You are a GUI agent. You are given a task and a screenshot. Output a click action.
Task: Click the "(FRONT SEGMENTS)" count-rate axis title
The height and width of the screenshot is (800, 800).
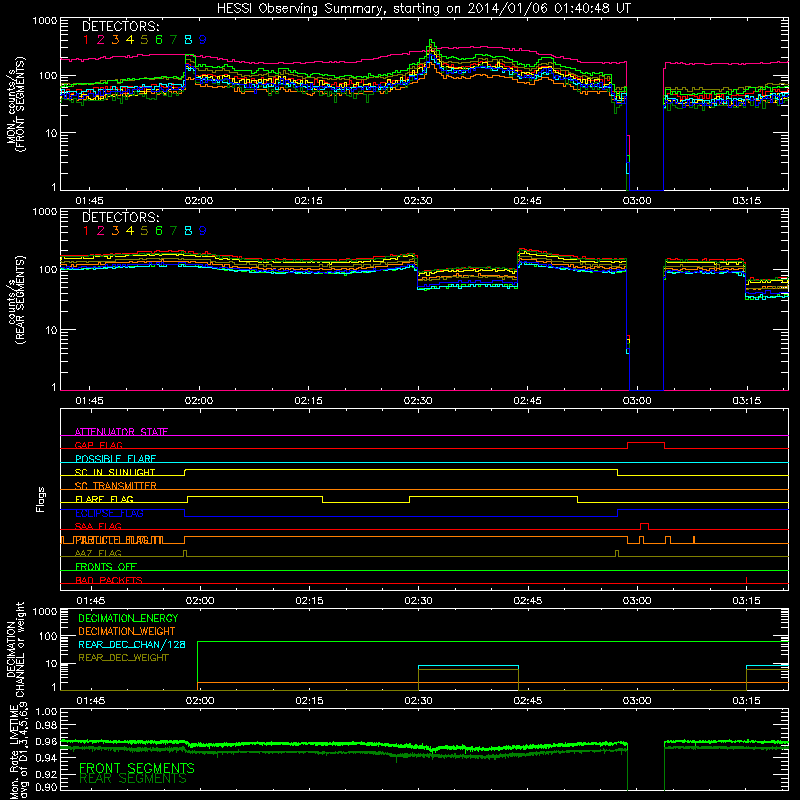pos(21,104)
